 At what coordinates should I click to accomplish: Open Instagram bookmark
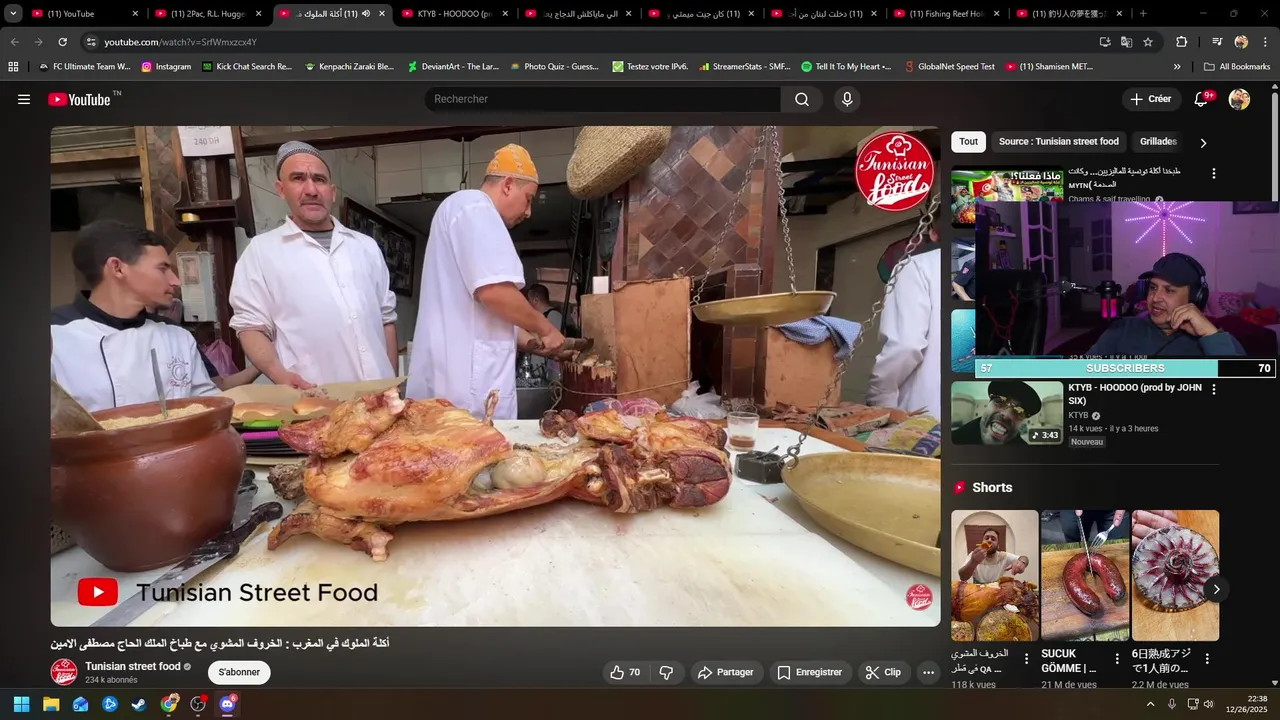pos(166,67)
